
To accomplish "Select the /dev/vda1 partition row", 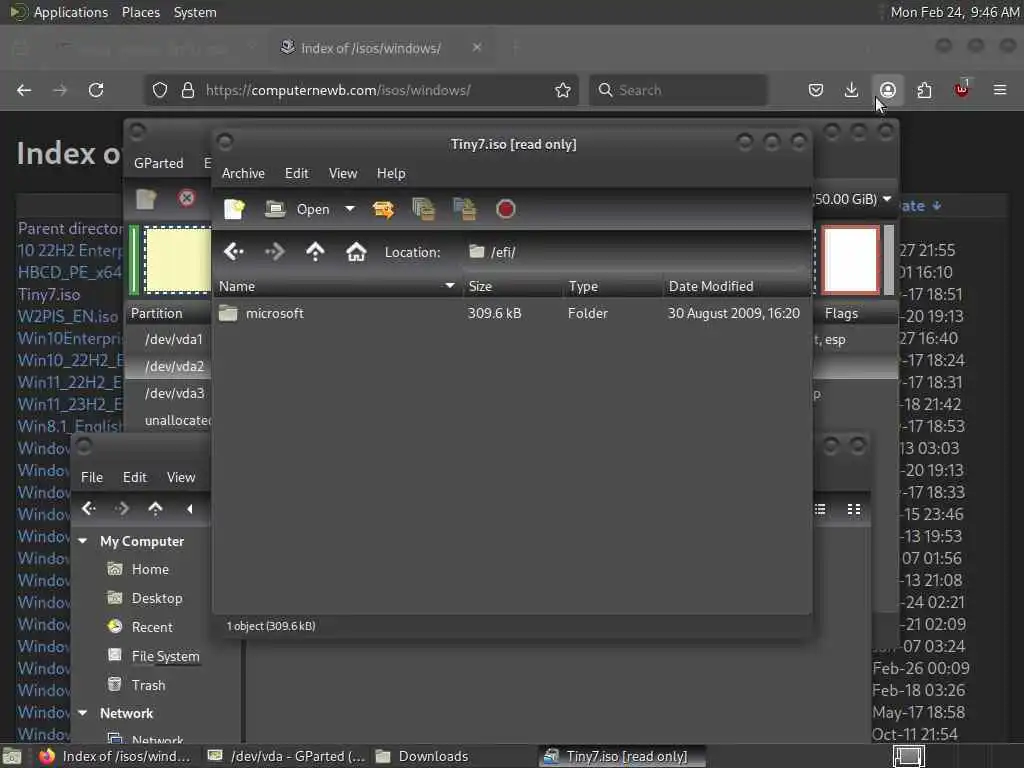I will [174, 340].
